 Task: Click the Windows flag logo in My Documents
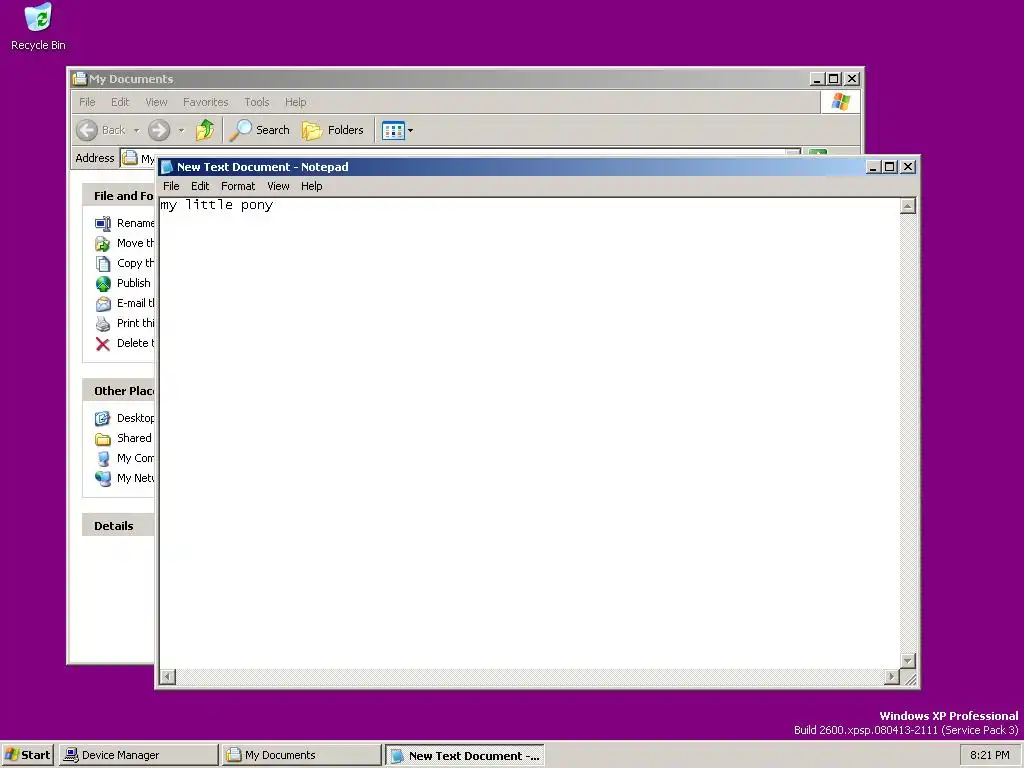click(x=840, y=102)
